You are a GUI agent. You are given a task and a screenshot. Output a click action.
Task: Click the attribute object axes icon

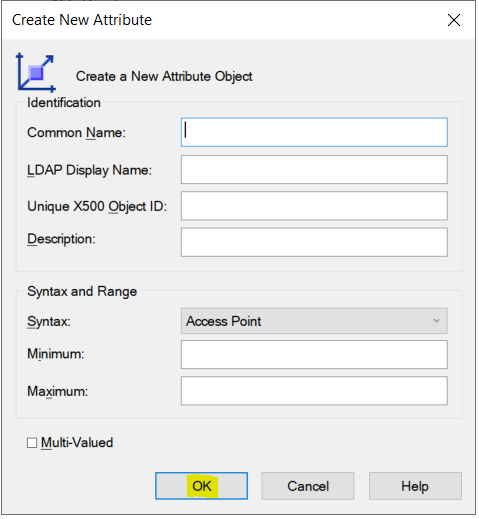point(36,73)
